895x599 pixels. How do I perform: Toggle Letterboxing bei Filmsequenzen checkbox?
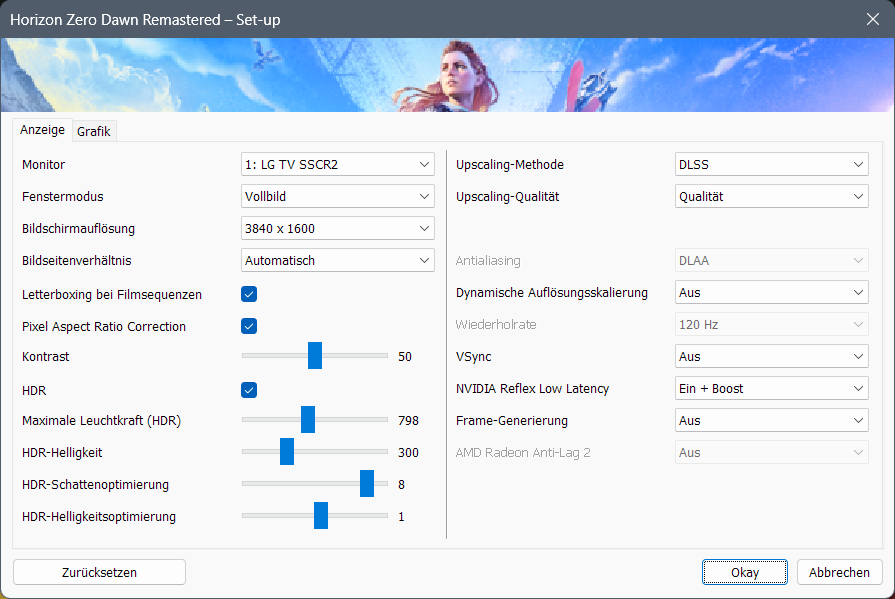[x=249, y=294]
